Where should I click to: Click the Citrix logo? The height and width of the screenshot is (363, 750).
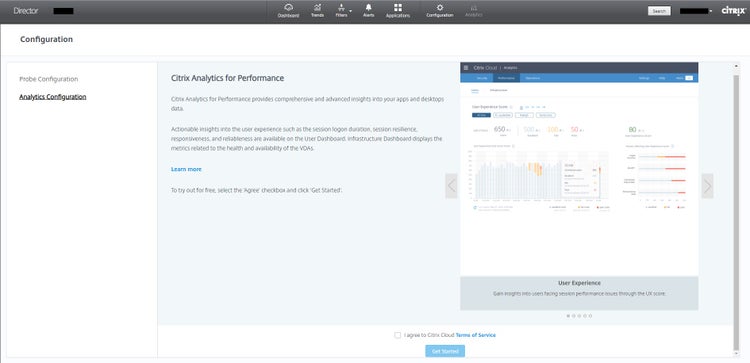[733, 11]
